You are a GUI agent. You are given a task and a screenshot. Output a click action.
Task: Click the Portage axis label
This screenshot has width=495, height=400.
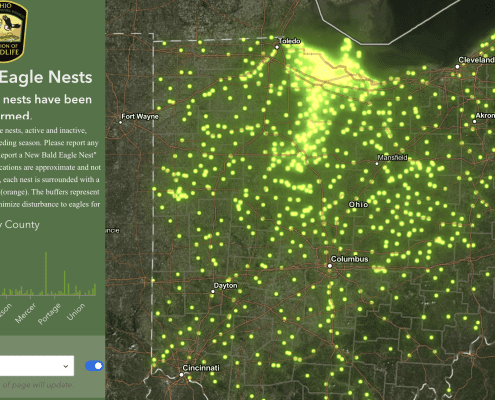pos(49,314)
